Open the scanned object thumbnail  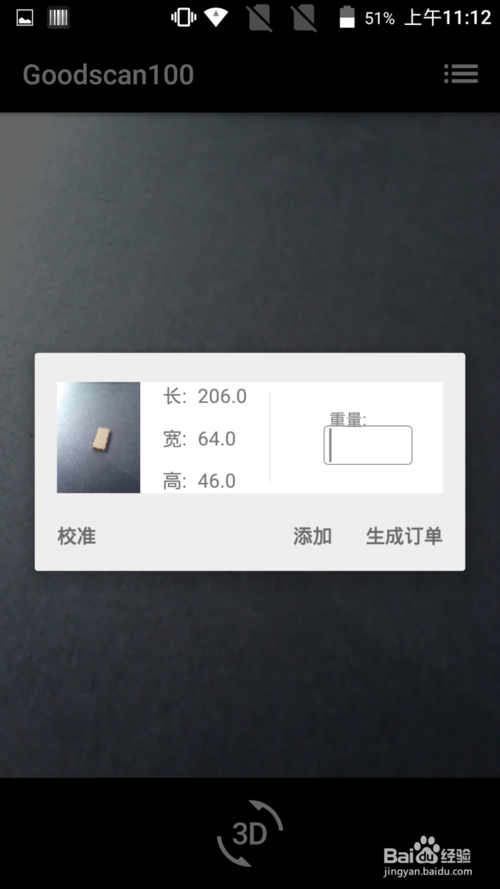click(x=99, y=437)
